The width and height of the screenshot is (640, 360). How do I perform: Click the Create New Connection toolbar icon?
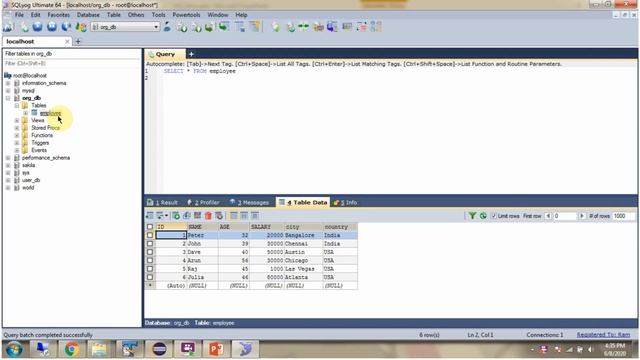(x=8, y=27)
